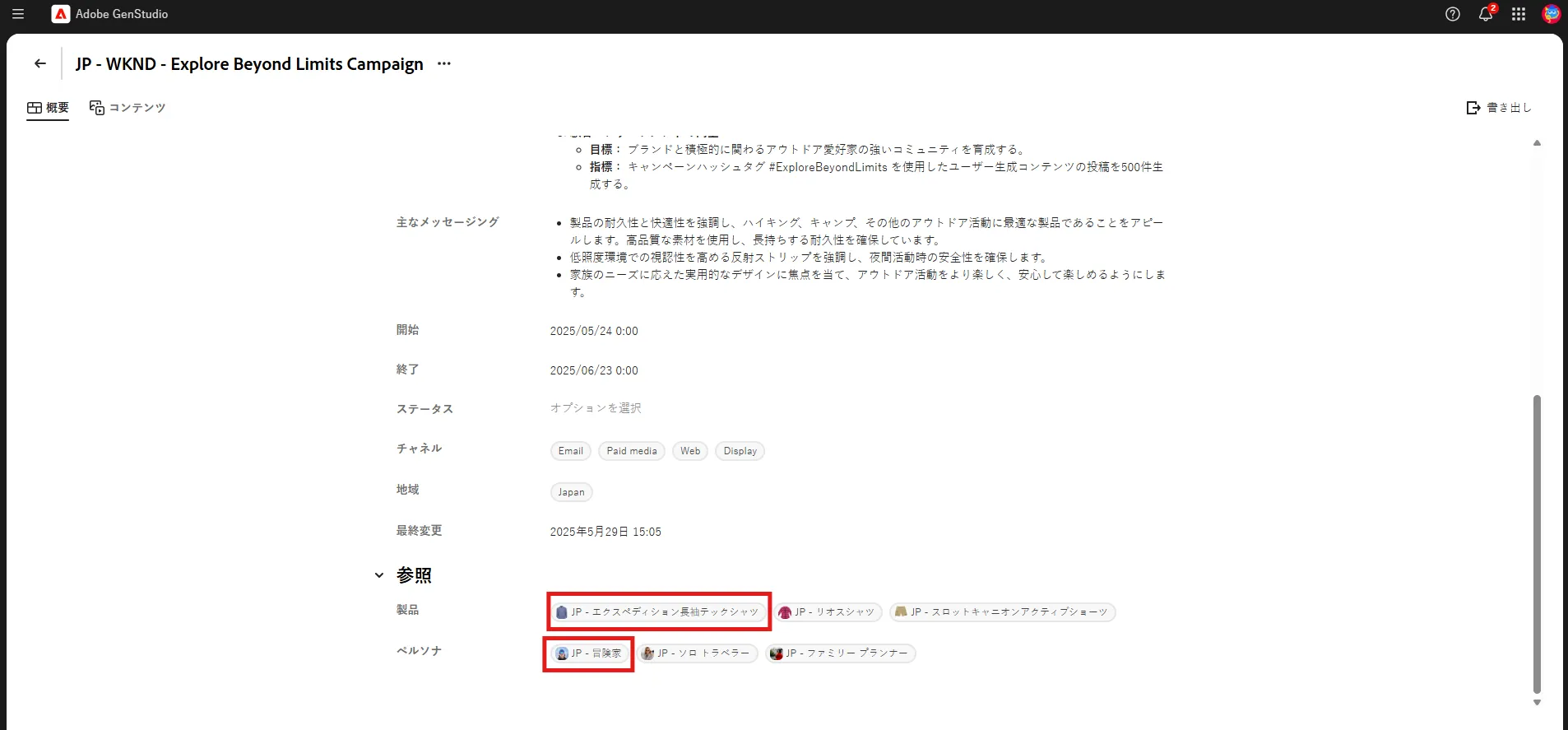Click the last modified 2025年5月29日 15:05 value
This screenshot has height=730, width=1568.
(x=605, y=532)
